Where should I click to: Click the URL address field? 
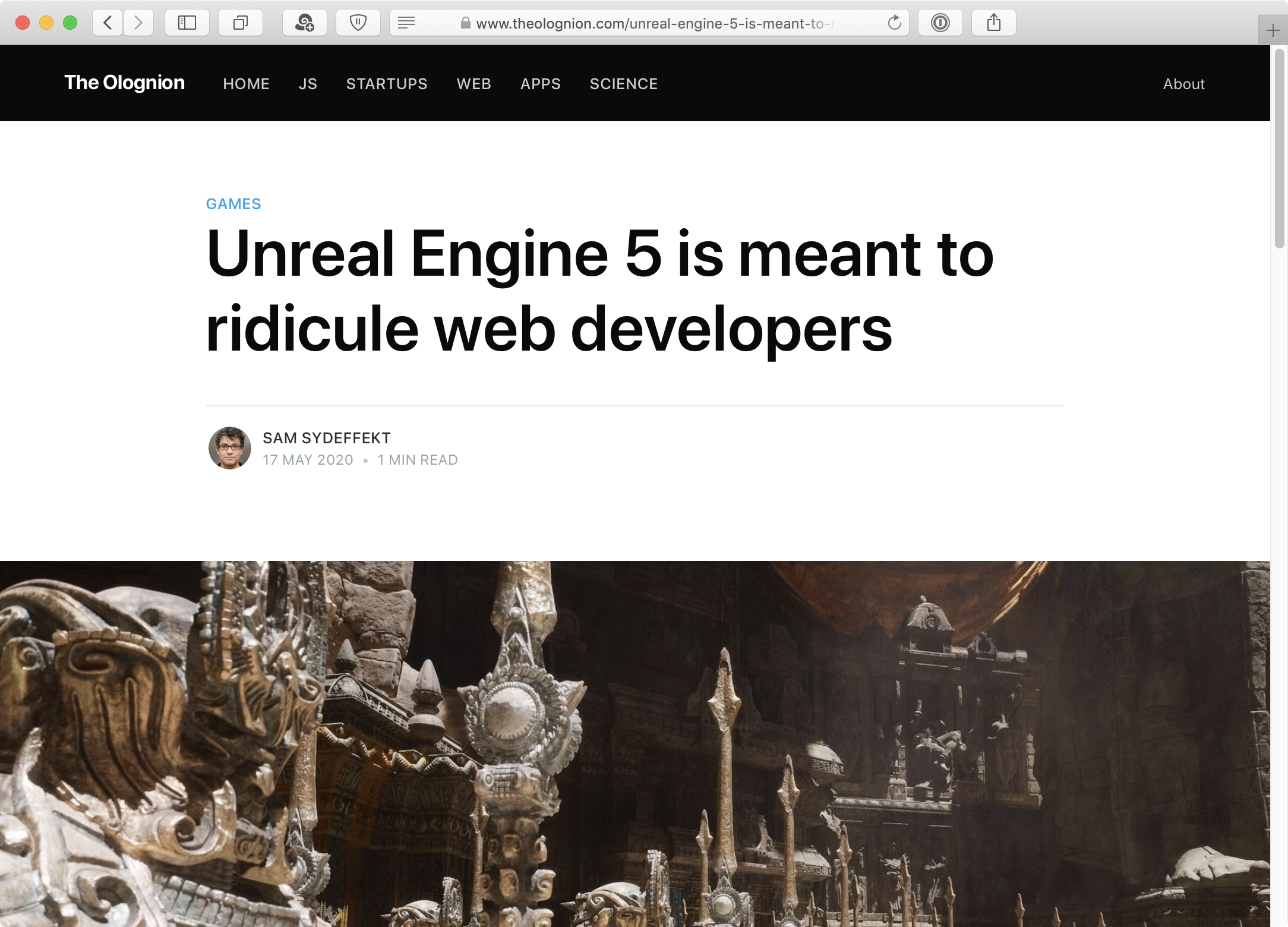click(654, 23)
